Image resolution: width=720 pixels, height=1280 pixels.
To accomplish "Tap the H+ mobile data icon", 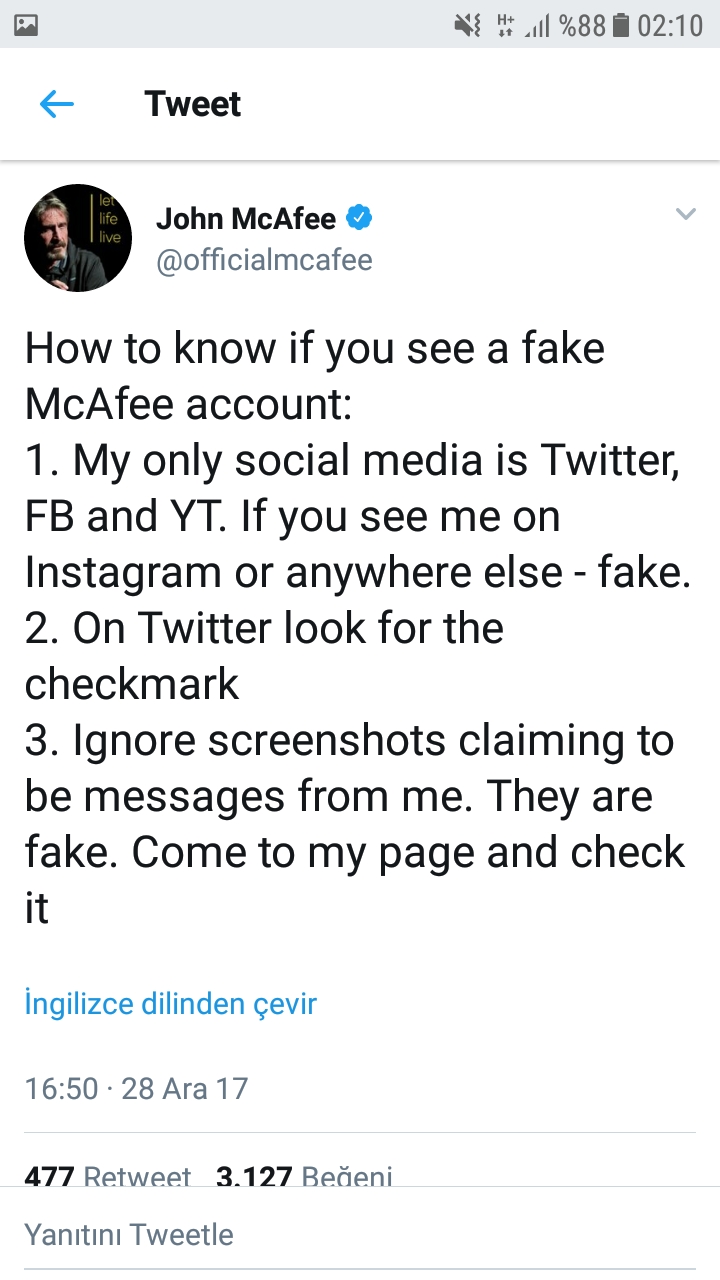I will [x=506, y=25].
